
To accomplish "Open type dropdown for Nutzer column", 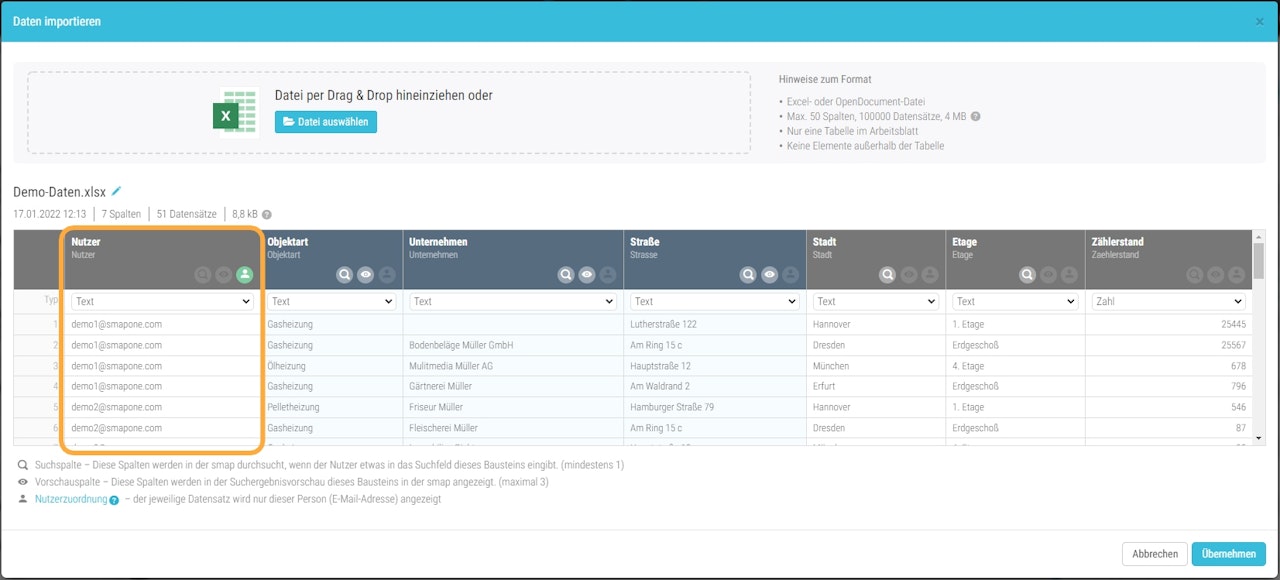I will tap(162, 301).
